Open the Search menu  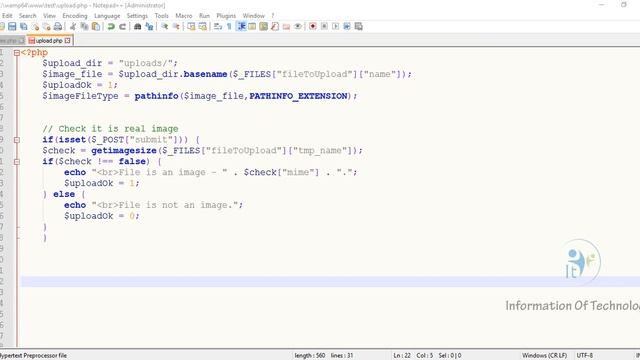point(27,16)
